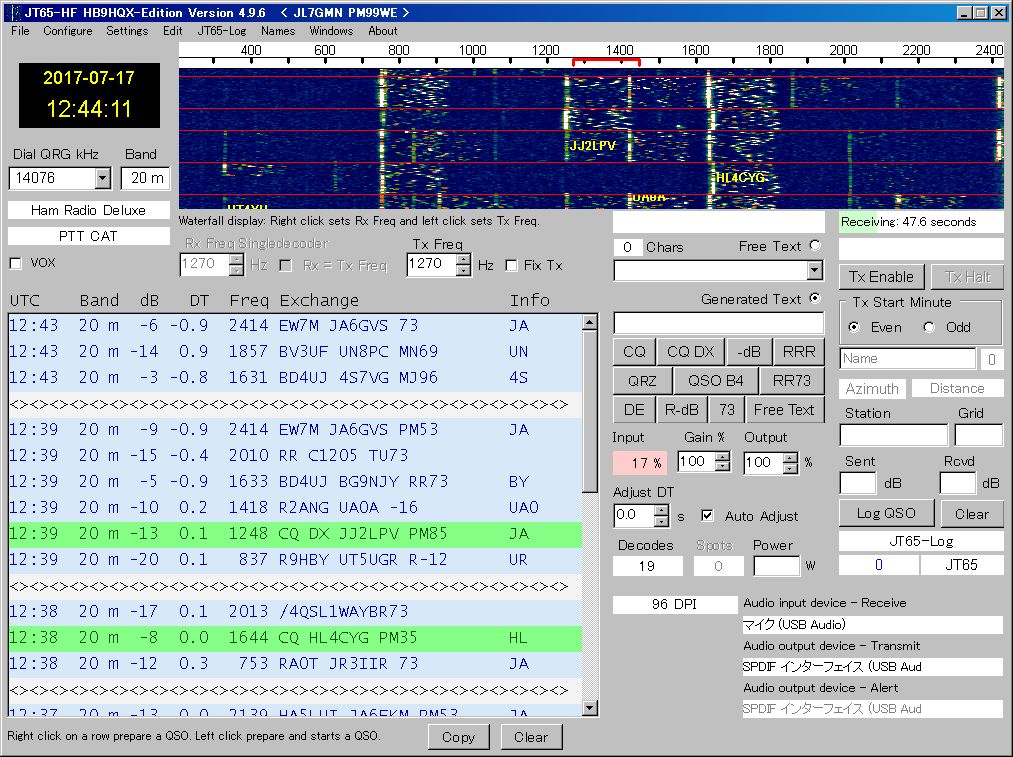Click the RRR message button
1013x757 pixels.
[x=799, y=351]
